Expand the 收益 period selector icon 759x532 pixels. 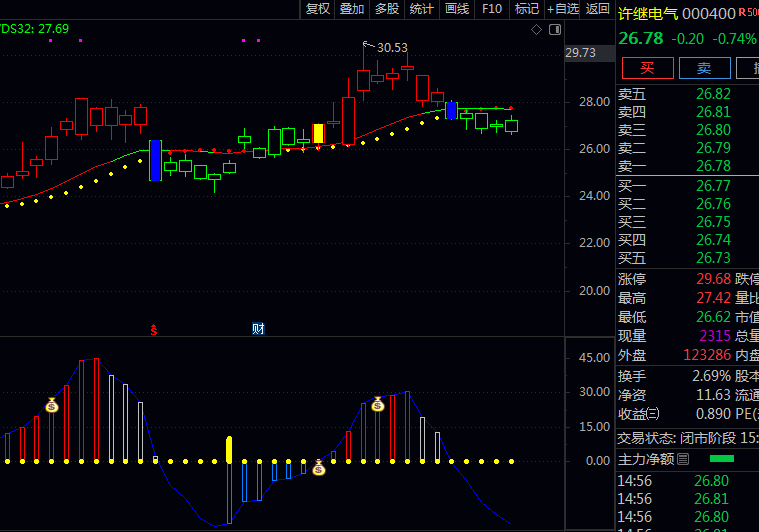[x=653, y=413]
